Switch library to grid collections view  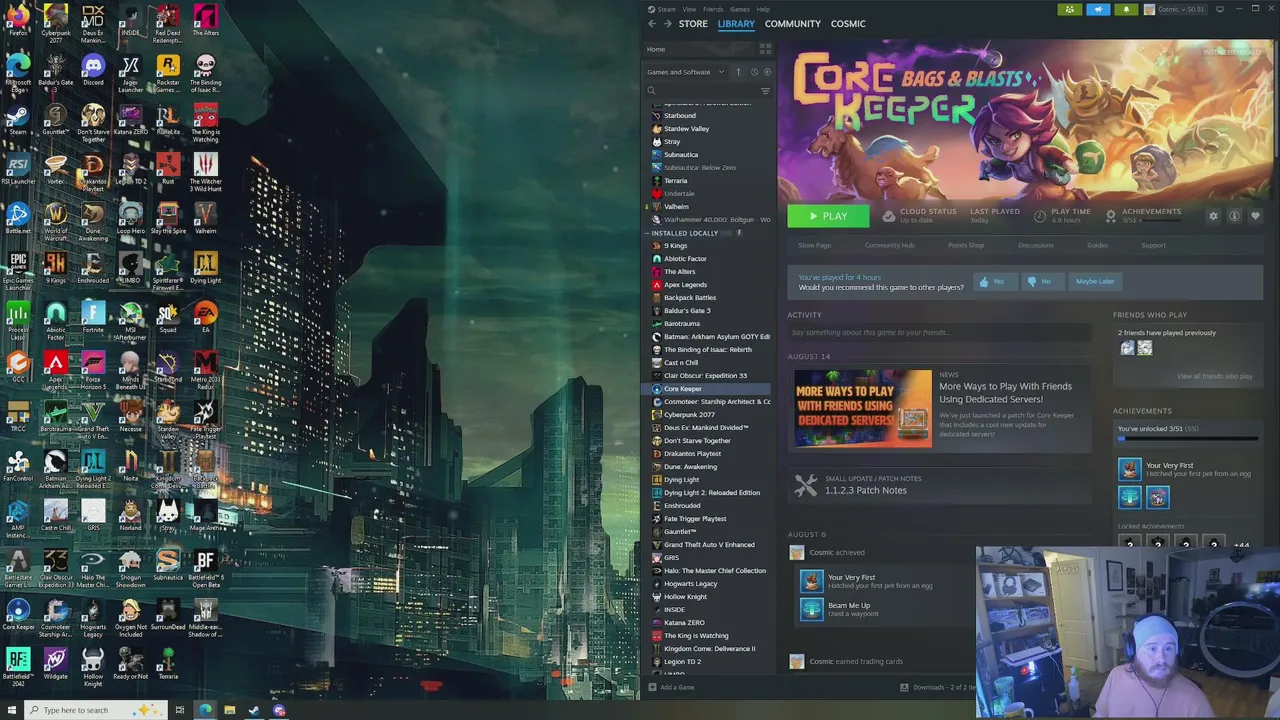point(765,49)
